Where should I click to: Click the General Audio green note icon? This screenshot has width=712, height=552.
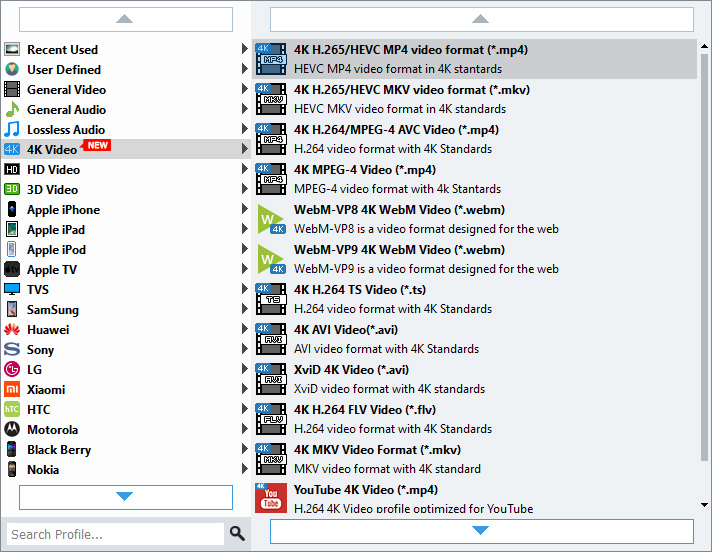pos(12,109)
